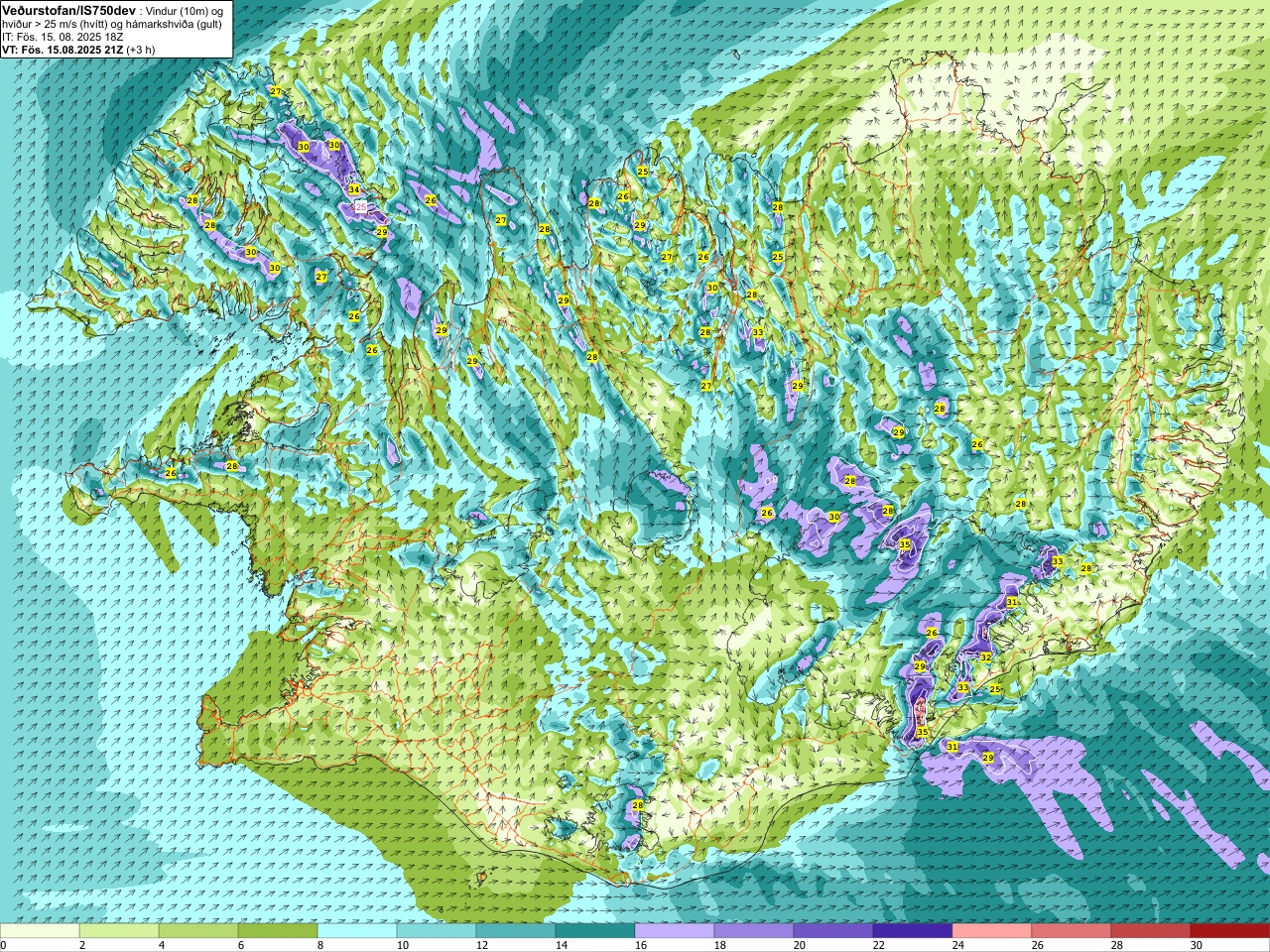Select the 18–20 medium purple legend swatch
Viewport: 1270px width, 952px height.
[754, 931]
